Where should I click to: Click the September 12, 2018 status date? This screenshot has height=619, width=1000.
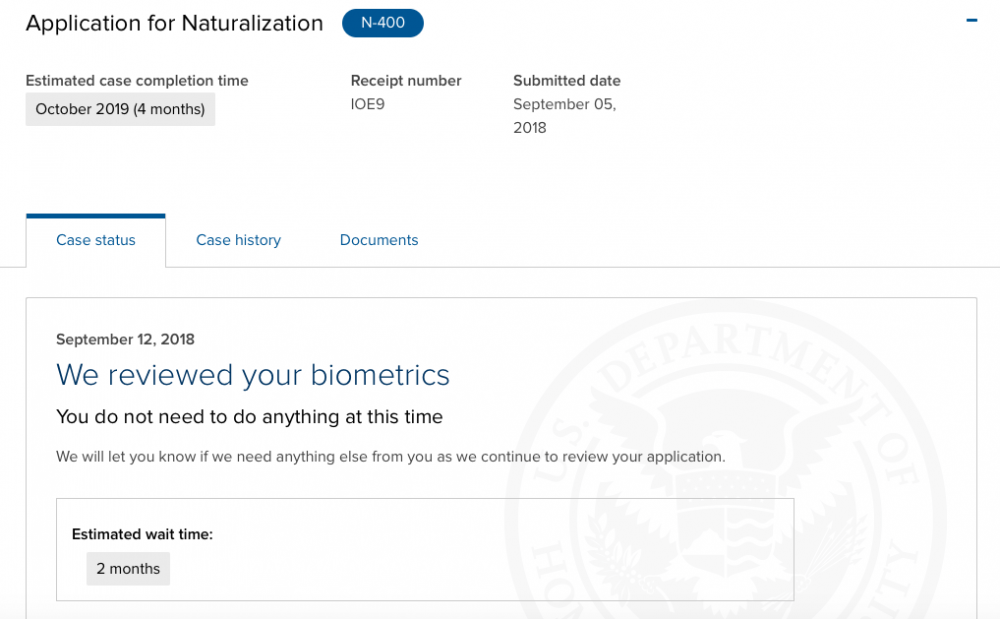[x=125, y=339]
